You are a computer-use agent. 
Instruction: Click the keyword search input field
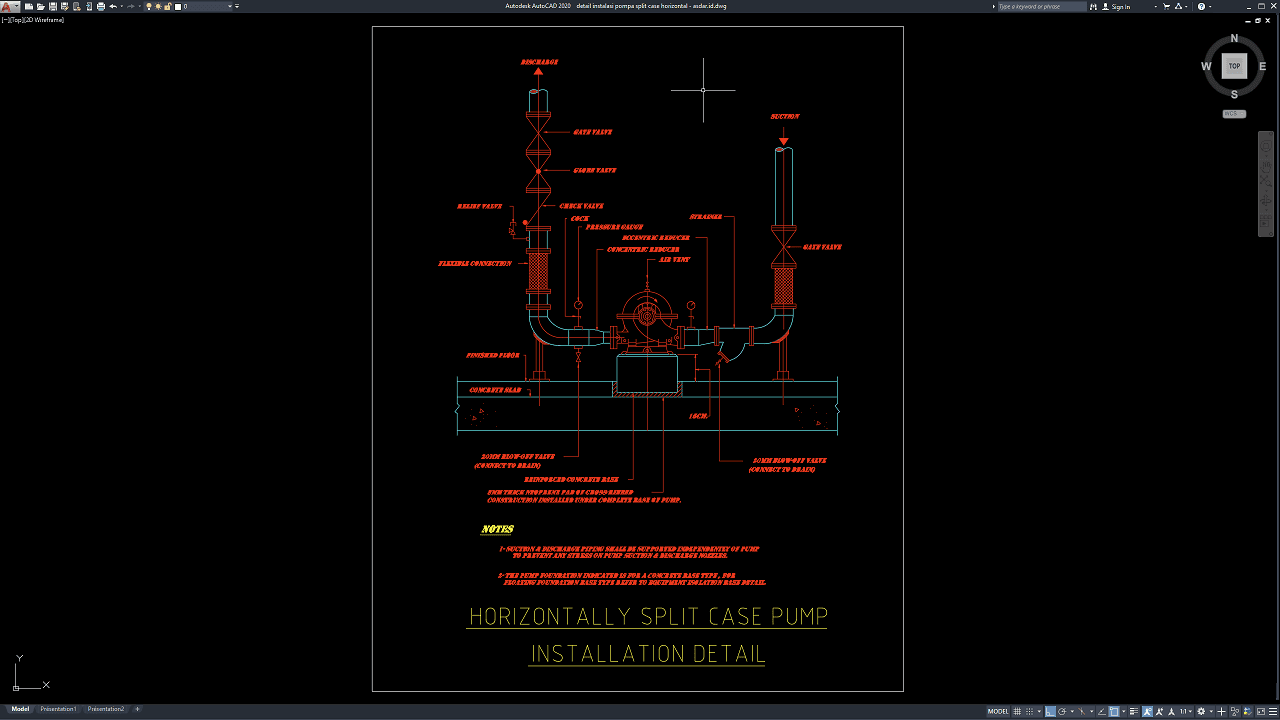pyautogui.click(x=1041, y=6)
